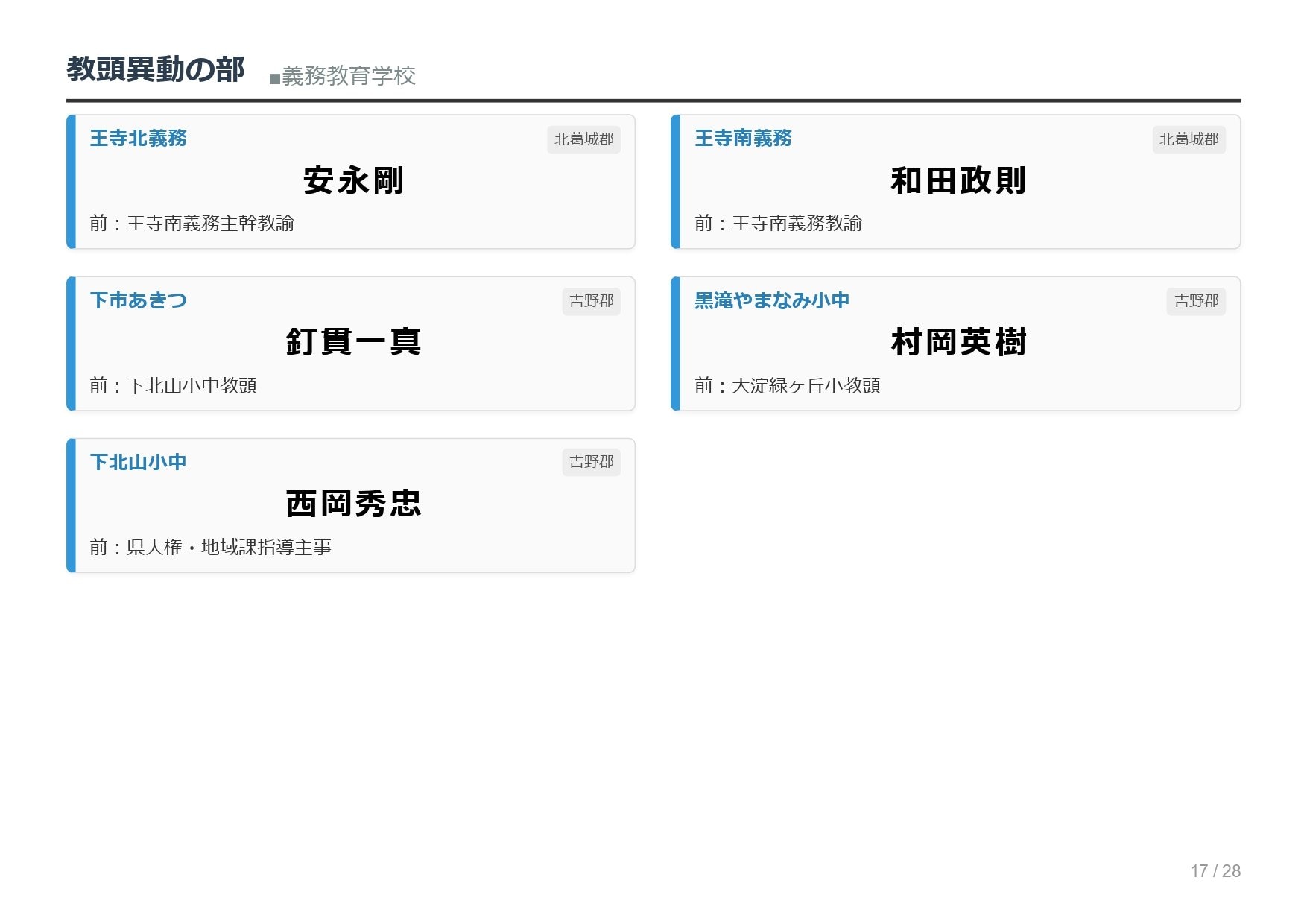Screen dimensions: 1307x924
Task: Click the 下市あきつ school heading
Action: pyautogui.click(x=138, y=300)
